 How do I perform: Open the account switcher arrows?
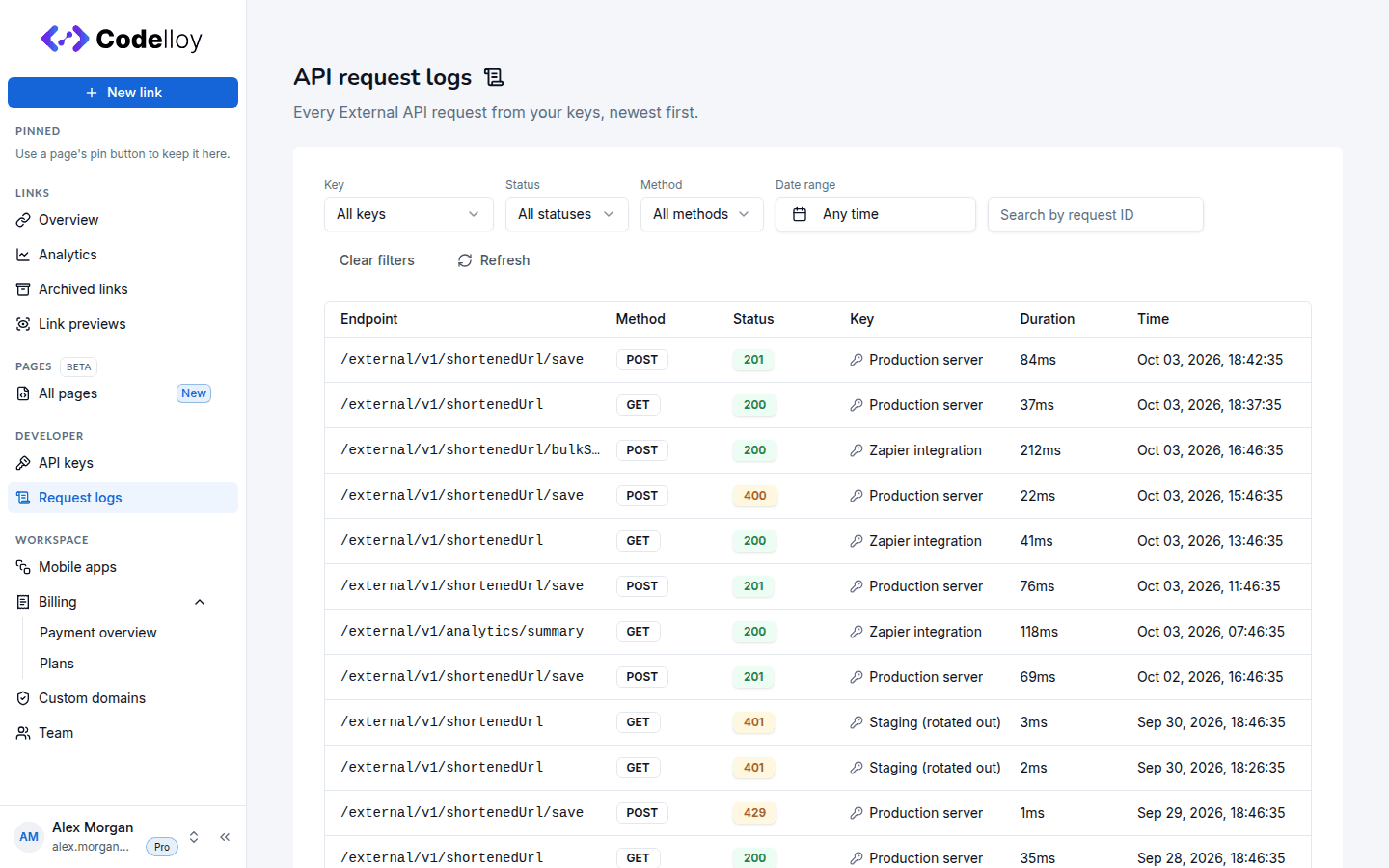coord(194,837)
